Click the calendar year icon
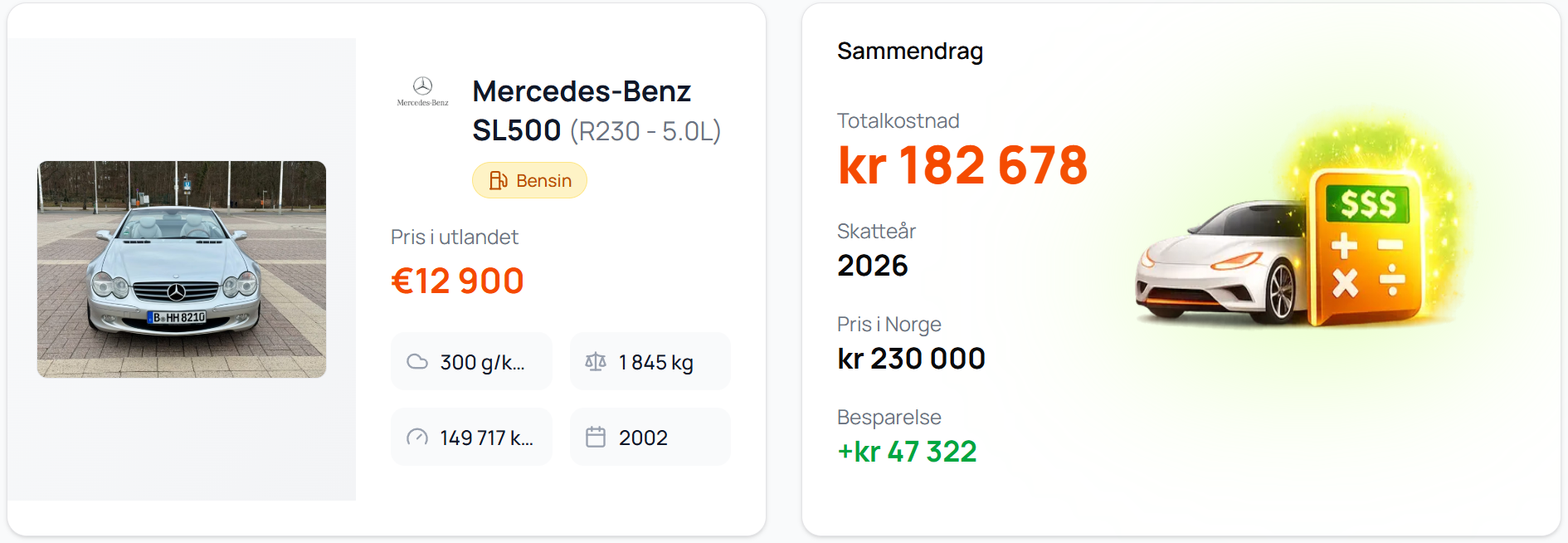This screenshot has height=543, width=1568. tap(596, 437)
